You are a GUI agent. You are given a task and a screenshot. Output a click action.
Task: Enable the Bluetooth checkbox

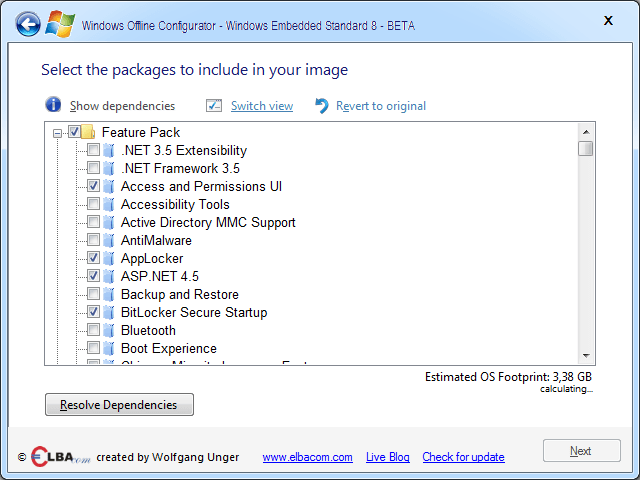pos(93,330)
